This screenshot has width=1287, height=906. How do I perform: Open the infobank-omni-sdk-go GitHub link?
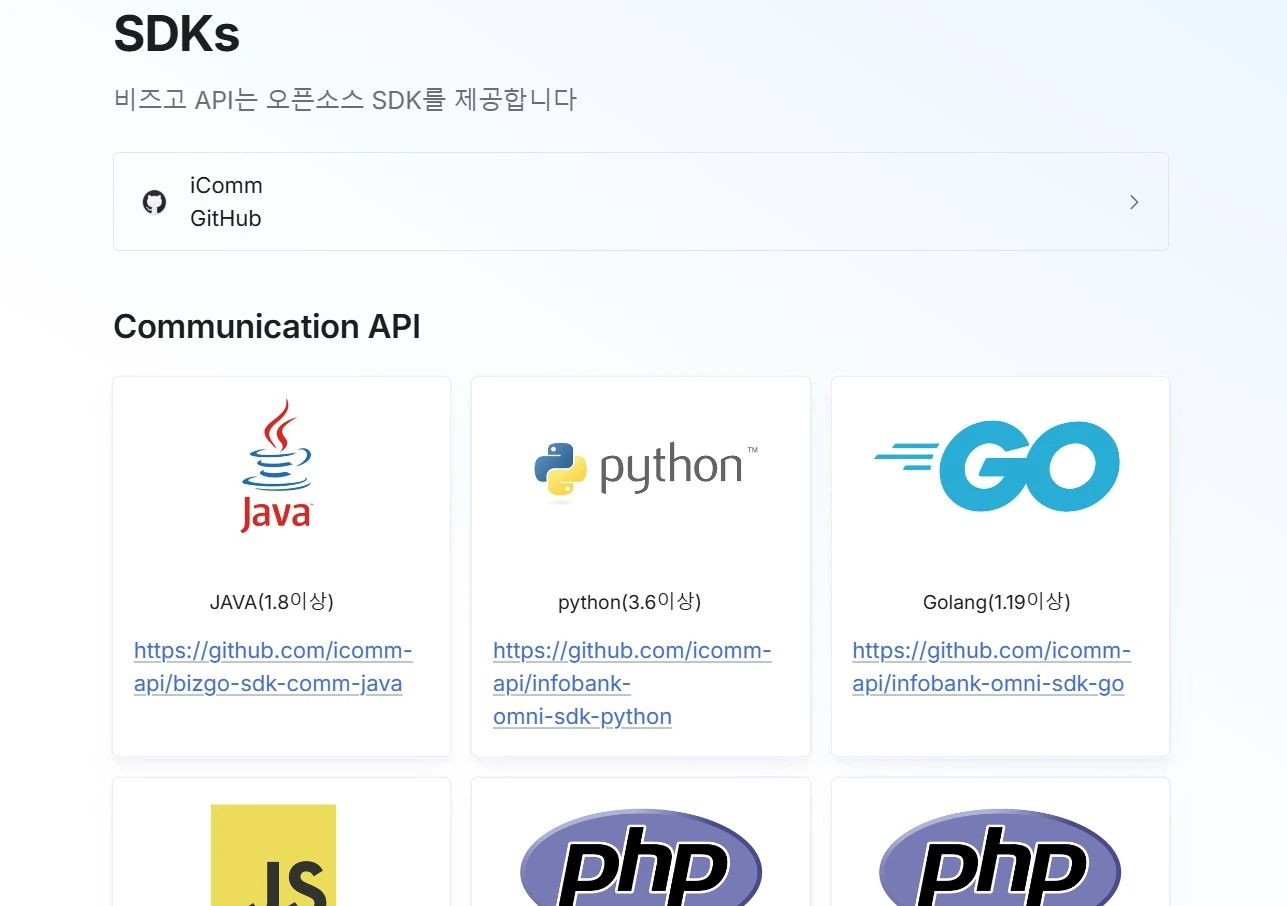pyautogui.click(x=991, y=667)
